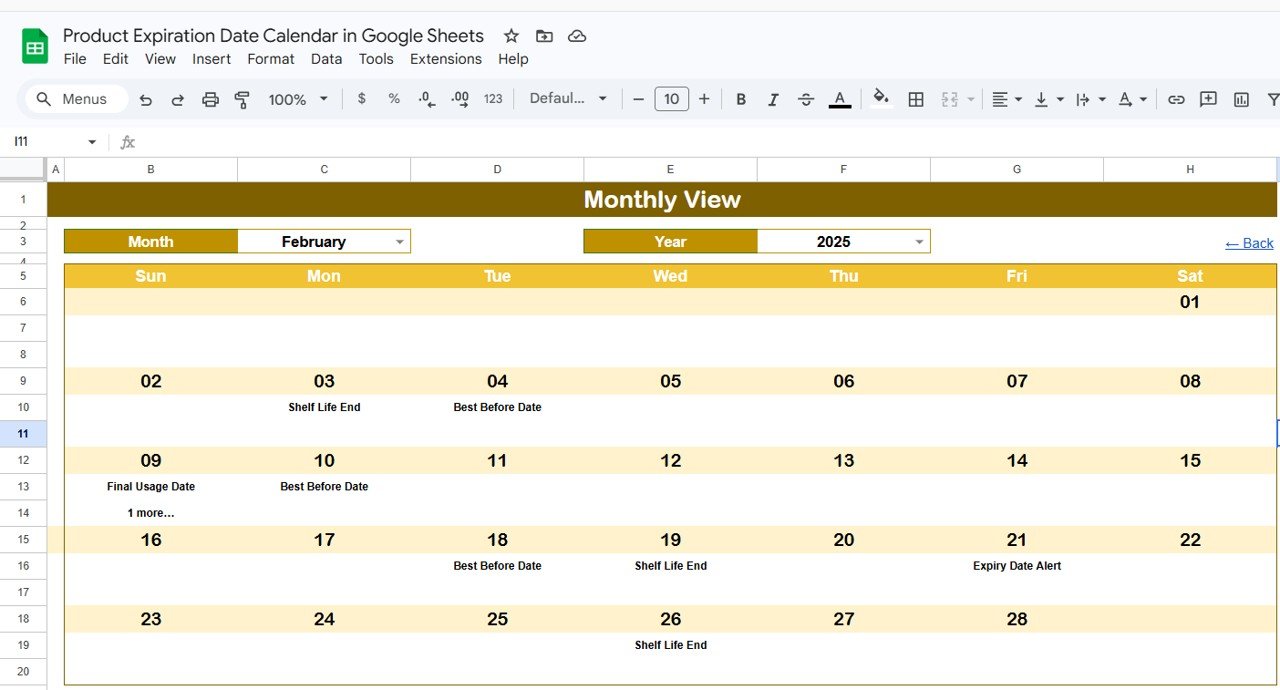Open text rotation dropdown

pyautogui.click(x=1132, y=99)
